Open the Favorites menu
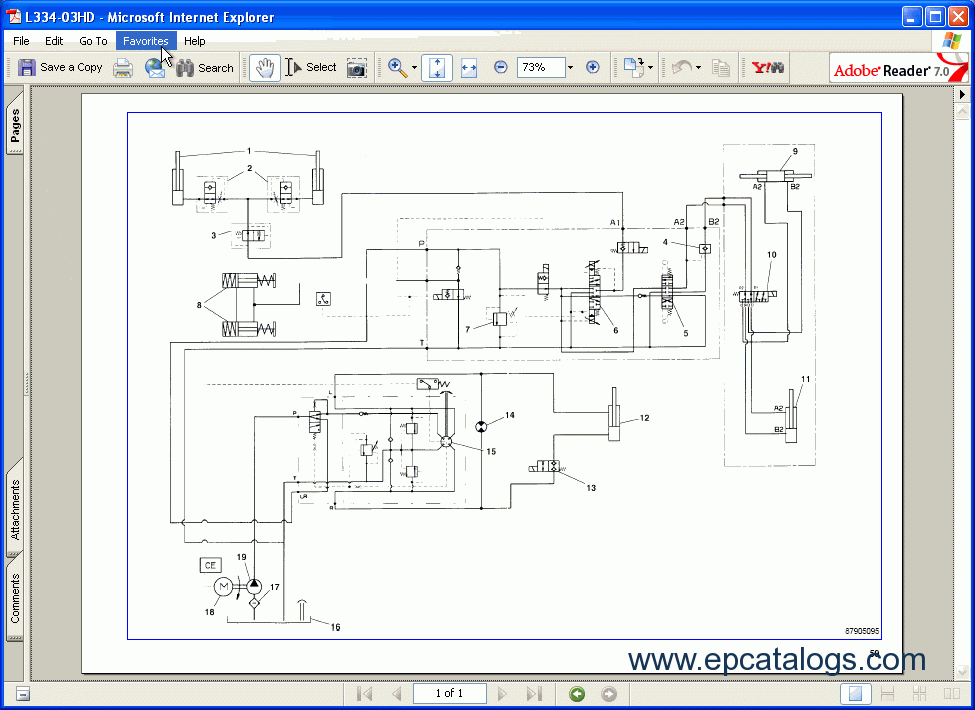The height and width of the screenshot is (710, 975). pyautogui.click(x=146, y=41)
